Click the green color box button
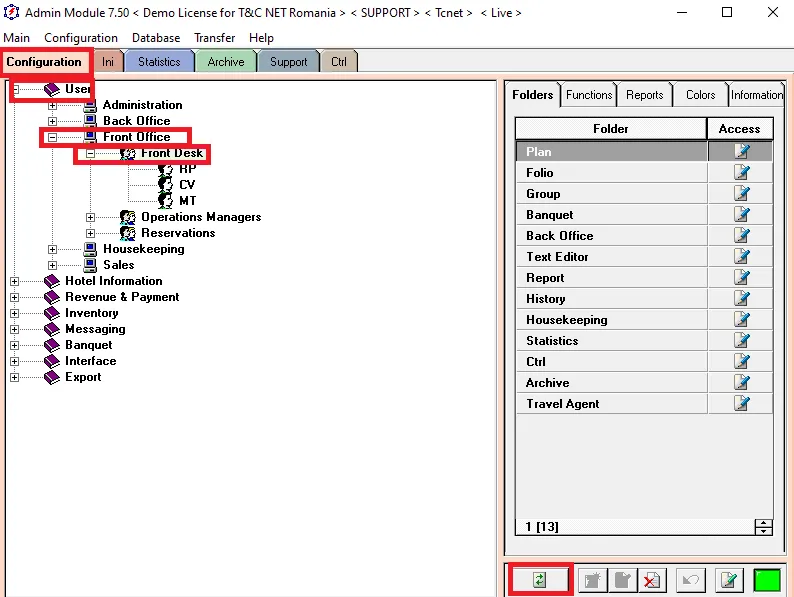This screenshot has width=794, height=597. (x=767, y=580)
